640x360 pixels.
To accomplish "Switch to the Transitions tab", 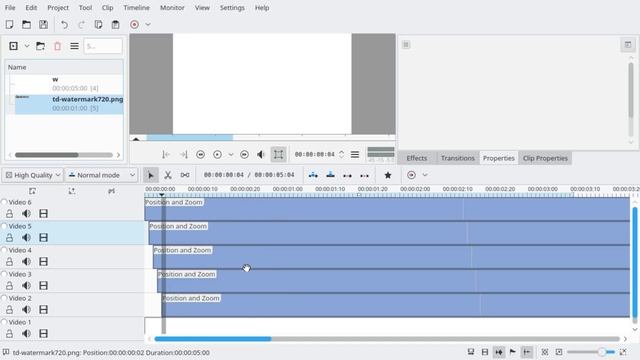I will click(458, 158).
